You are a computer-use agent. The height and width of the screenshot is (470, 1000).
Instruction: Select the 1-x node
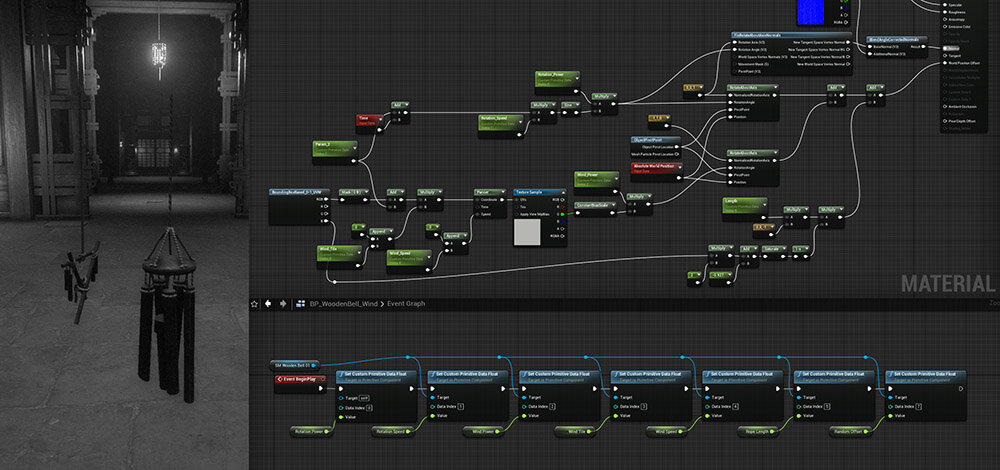coord(801,253)
